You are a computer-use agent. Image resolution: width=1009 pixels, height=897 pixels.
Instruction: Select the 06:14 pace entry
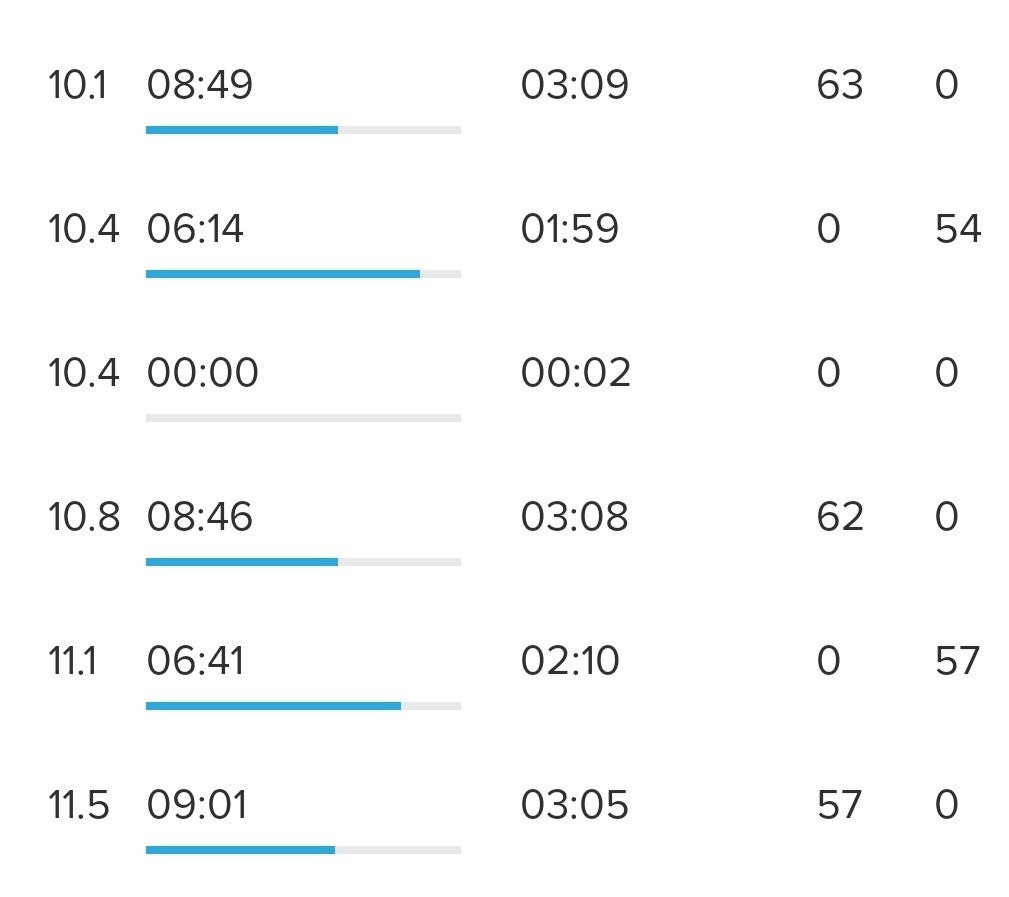point(195,229)
